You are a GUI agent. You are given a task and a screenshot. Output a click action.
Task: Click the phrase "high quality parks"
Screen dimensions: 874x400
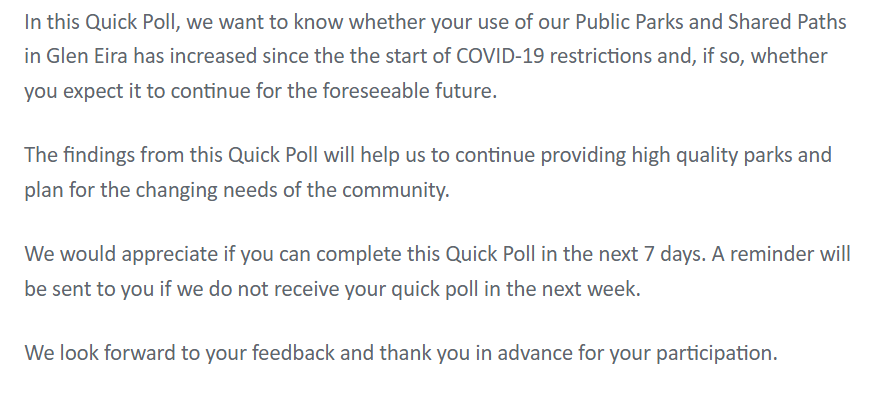pyautogui.click(x=736, y=154)
